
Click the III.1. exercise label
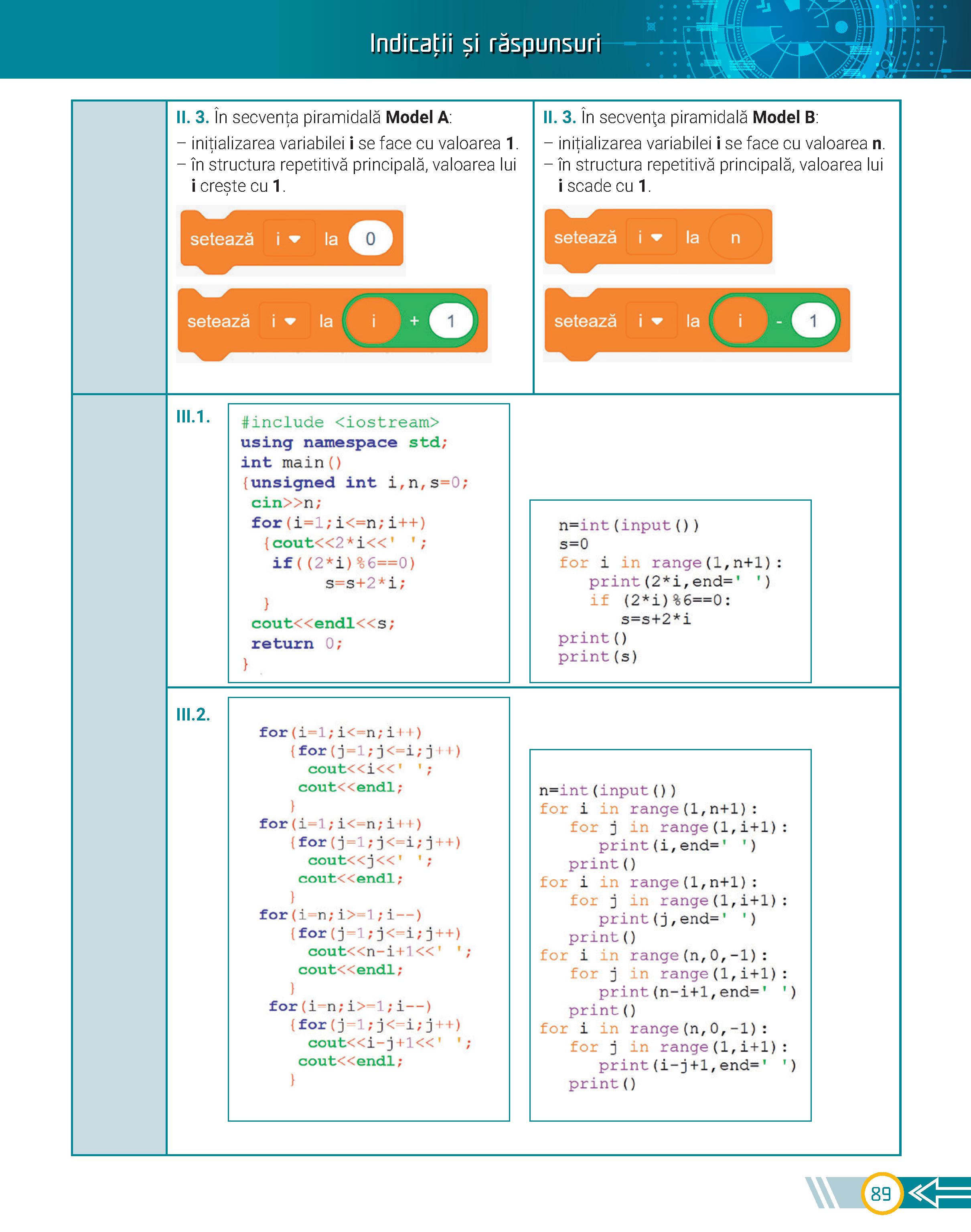(193, 417)
